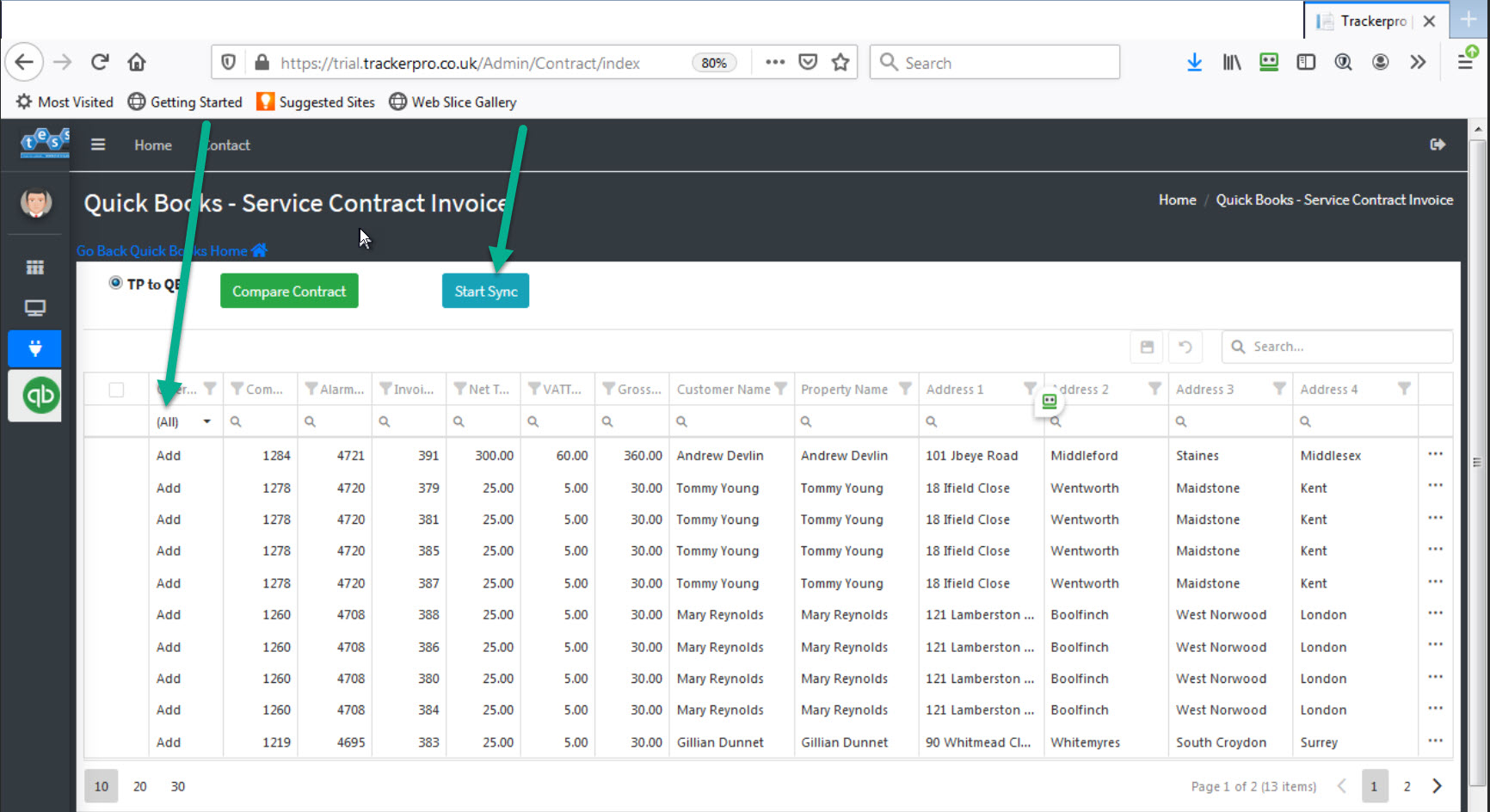Toggle the Trackerpro sidebar hamburger icon
Image resolution: width=1490 pixels, height=812 pixels.
(x=98, y=145)
